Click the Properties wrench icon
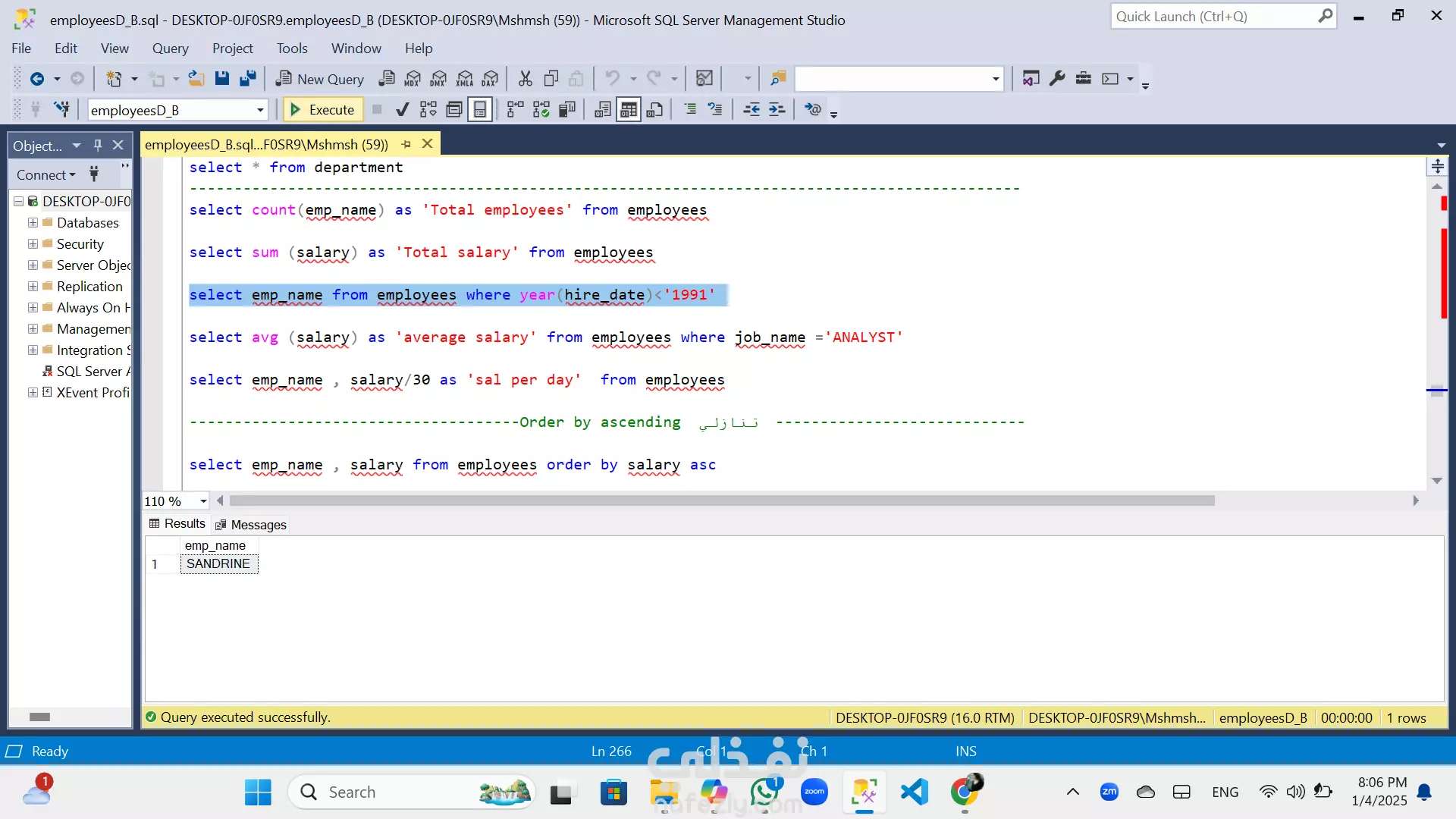 click(x=1057, y=79)
